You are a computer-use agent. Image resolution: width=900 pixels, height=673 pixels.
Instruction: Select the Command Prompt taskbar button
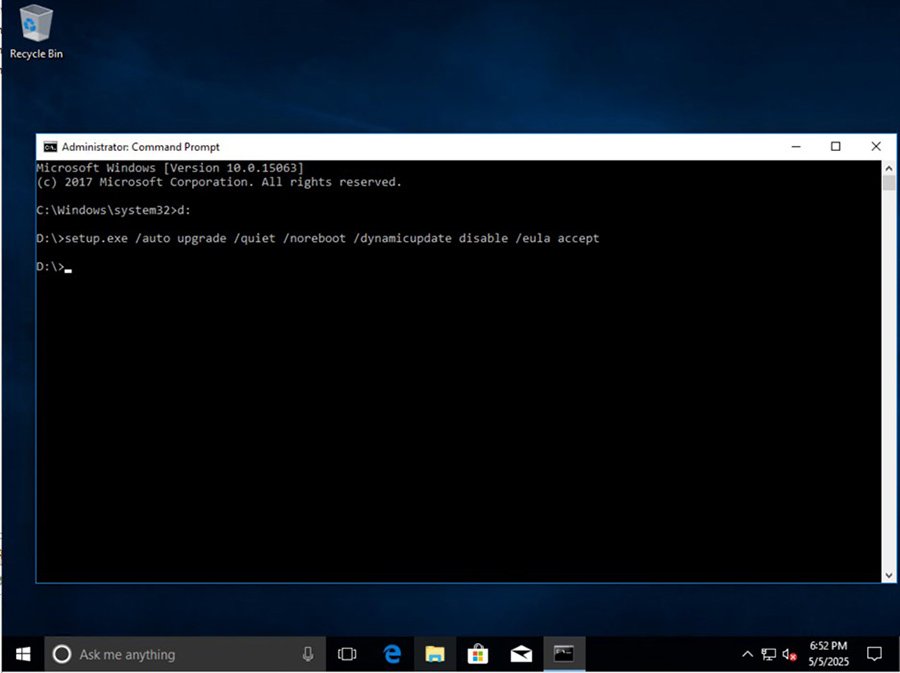564,654
